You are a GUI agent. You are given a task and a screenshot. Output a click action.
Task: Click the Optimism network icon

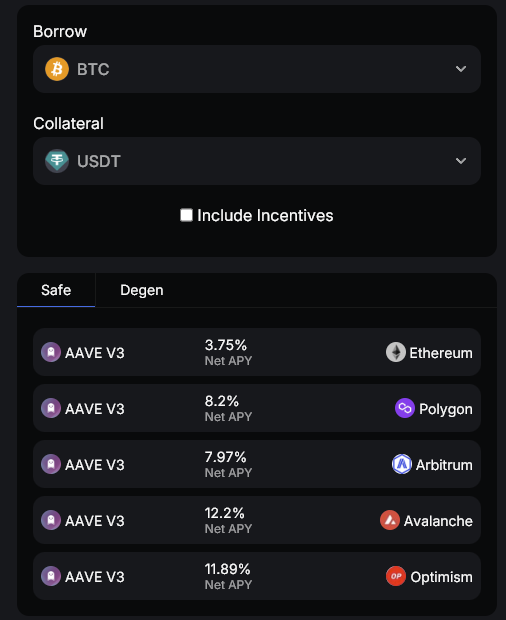coord(396,576)
